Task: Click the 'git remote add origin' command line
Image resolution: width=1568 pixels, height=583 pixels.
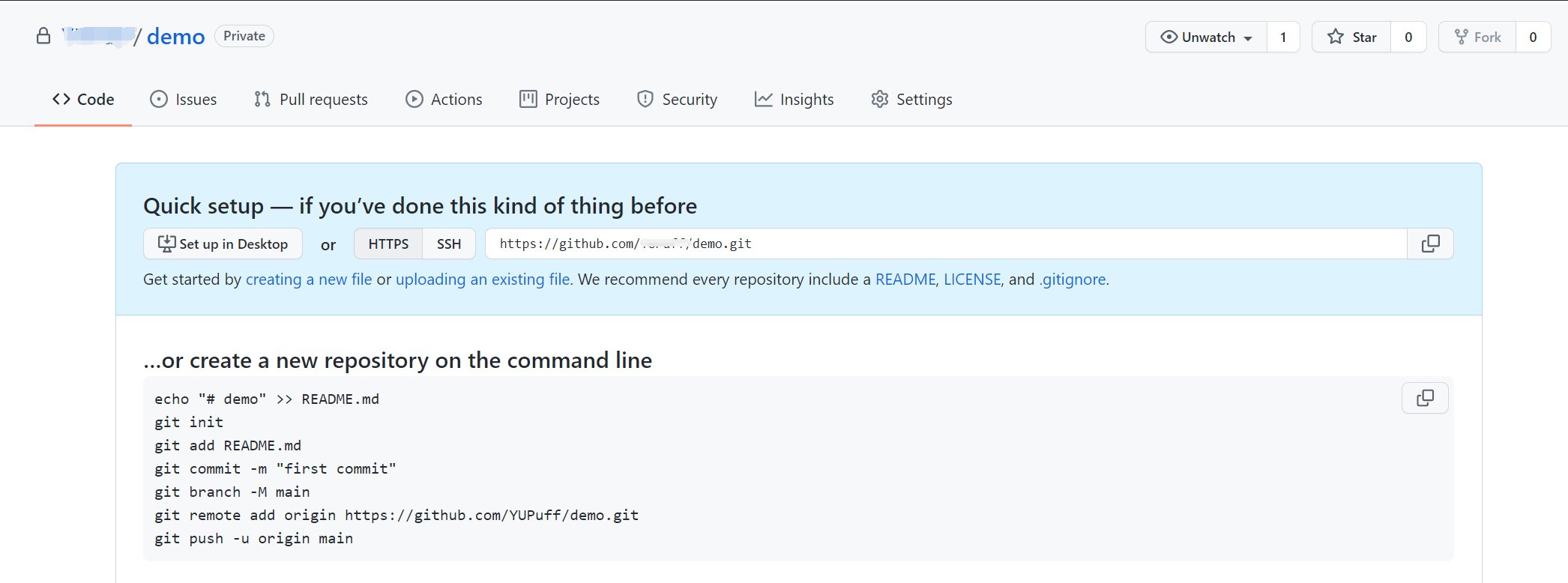Action: [x=396, y=515]
